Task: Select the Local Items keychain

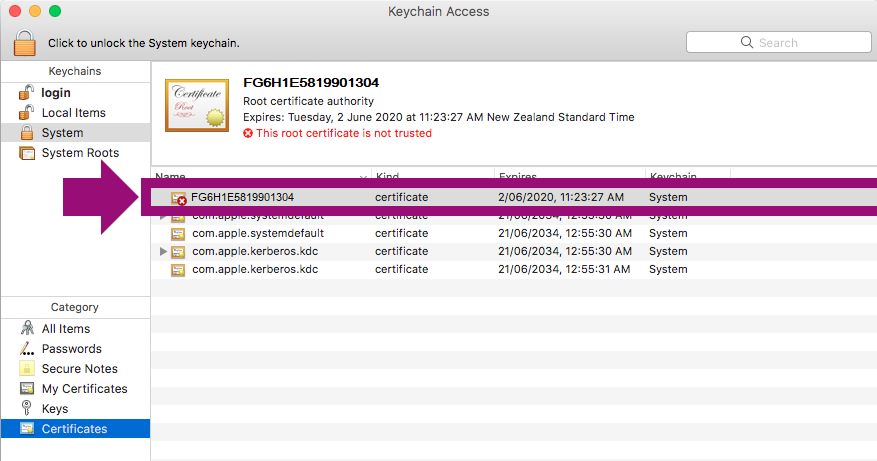Action: (76, 113)
